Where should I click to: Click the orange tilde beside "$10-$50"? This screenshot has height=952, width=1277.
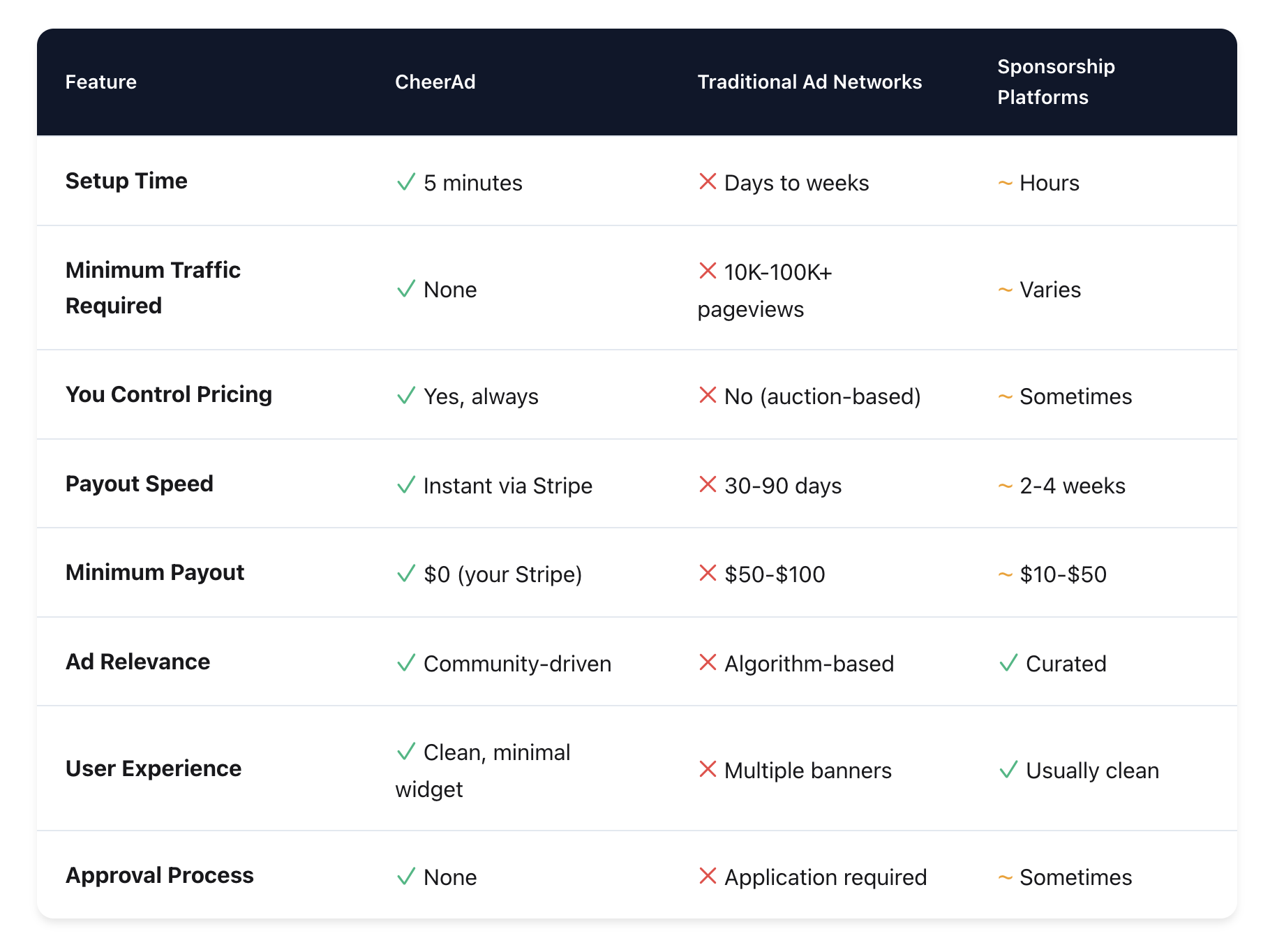pyautogui.click(x=1005, y=575)
